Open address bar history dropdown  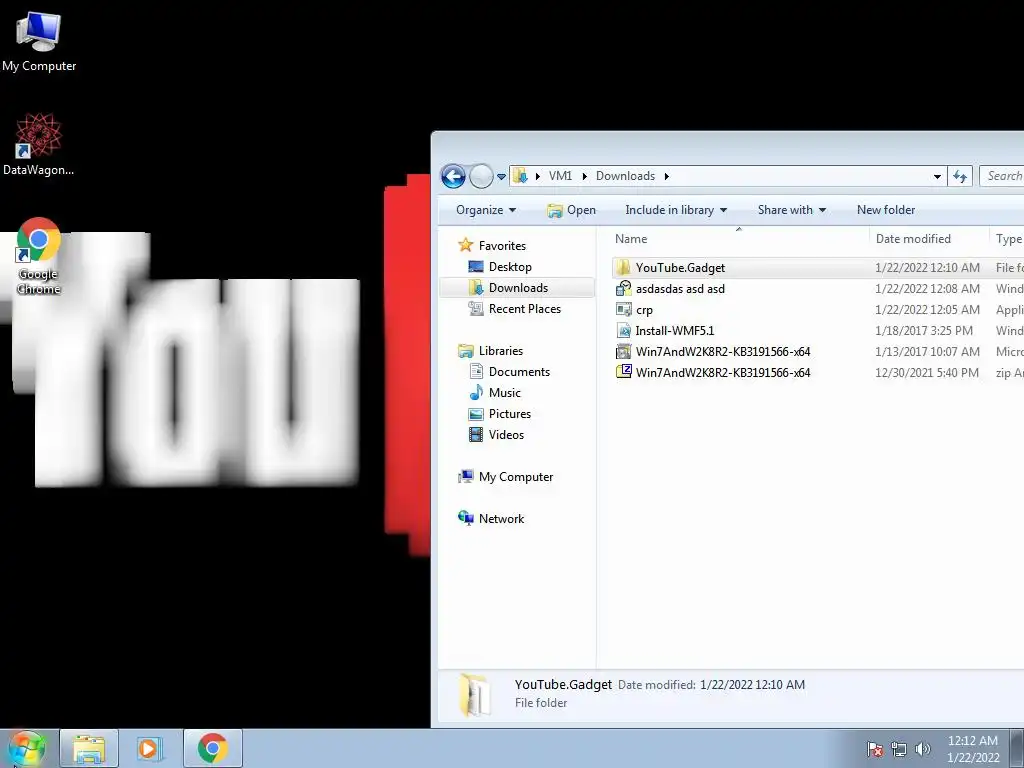[937, 176]
